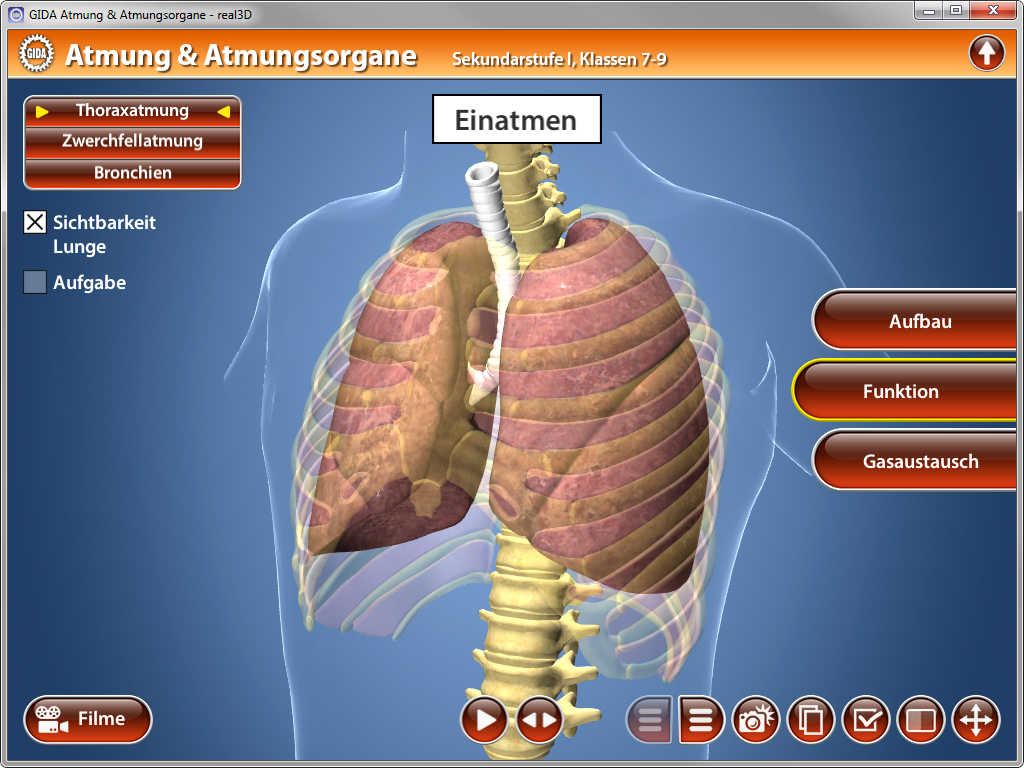This screenshot has width=1024, height=768.
Task: Click the GIDA logo in header
Action: (x=36, y=54)
